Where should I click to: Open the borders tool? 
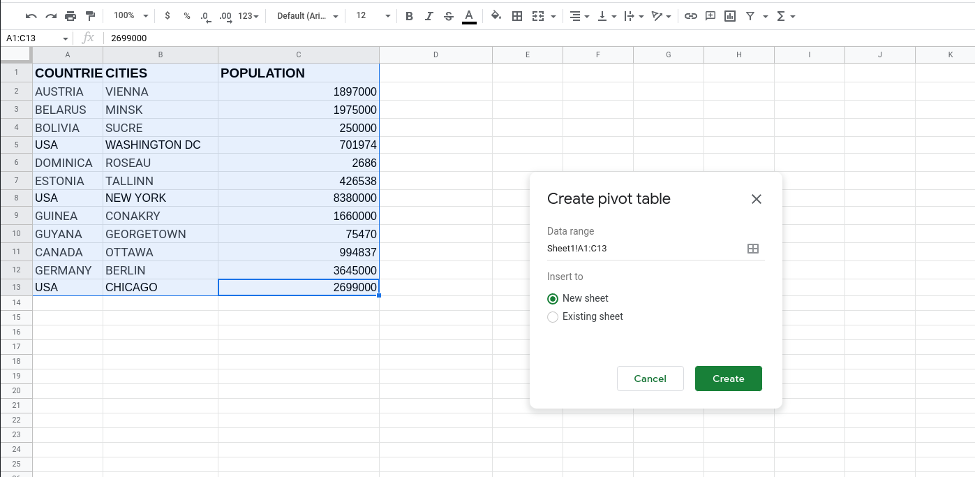click(517, 16)
